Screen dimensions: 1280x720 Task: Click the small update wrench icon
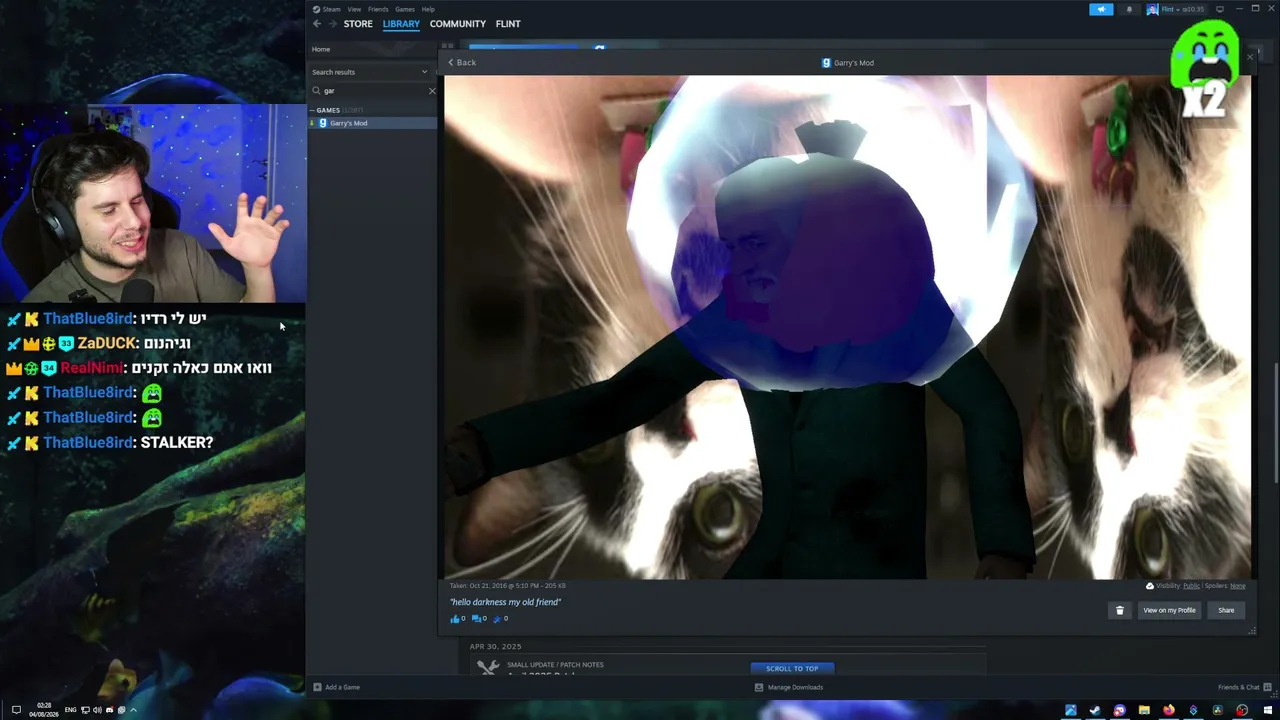pos(487,667)
